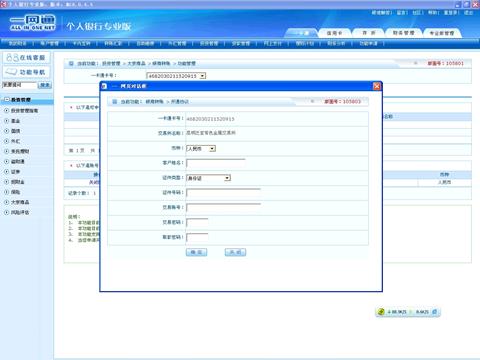The image size is (480, 360).
Task: Open 功能导航 function navigation
Action: (x=26, y=72)
